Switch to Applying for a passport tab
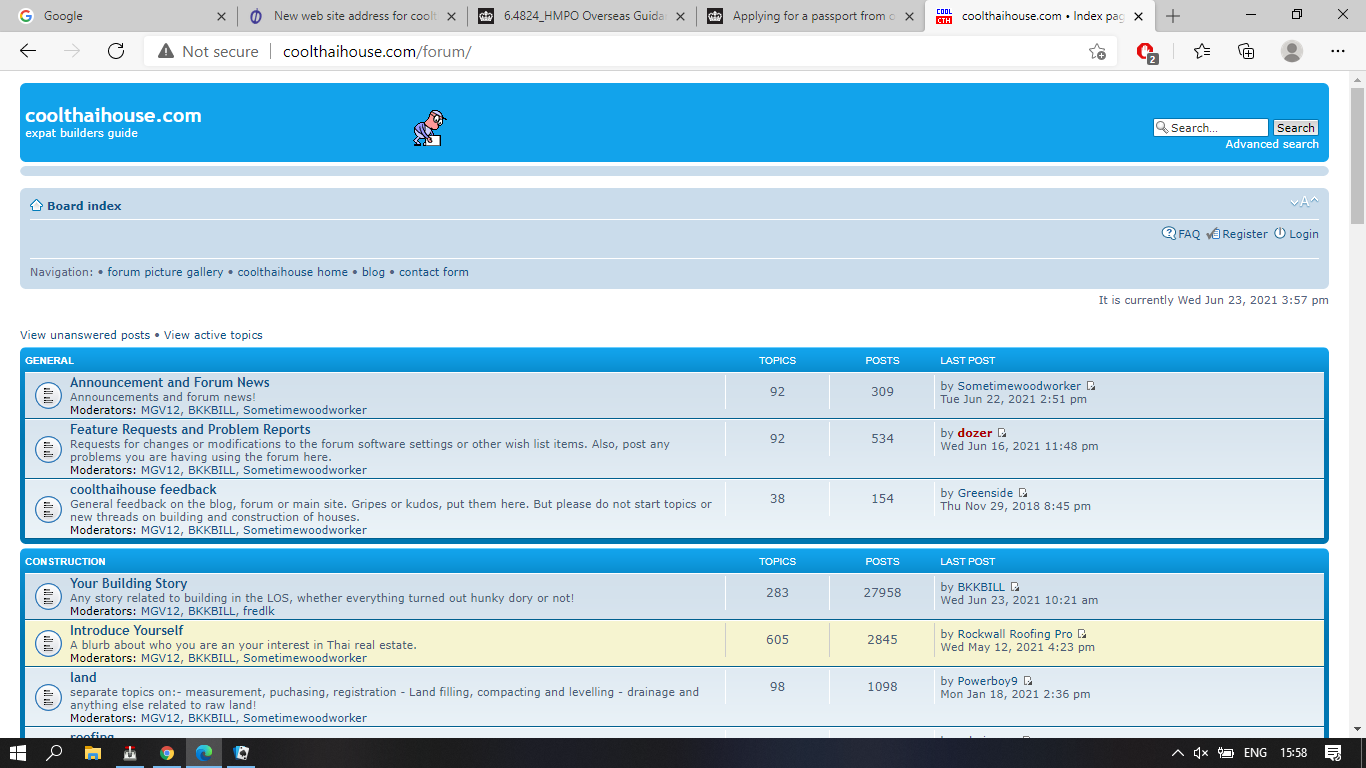 click(811, 16)
